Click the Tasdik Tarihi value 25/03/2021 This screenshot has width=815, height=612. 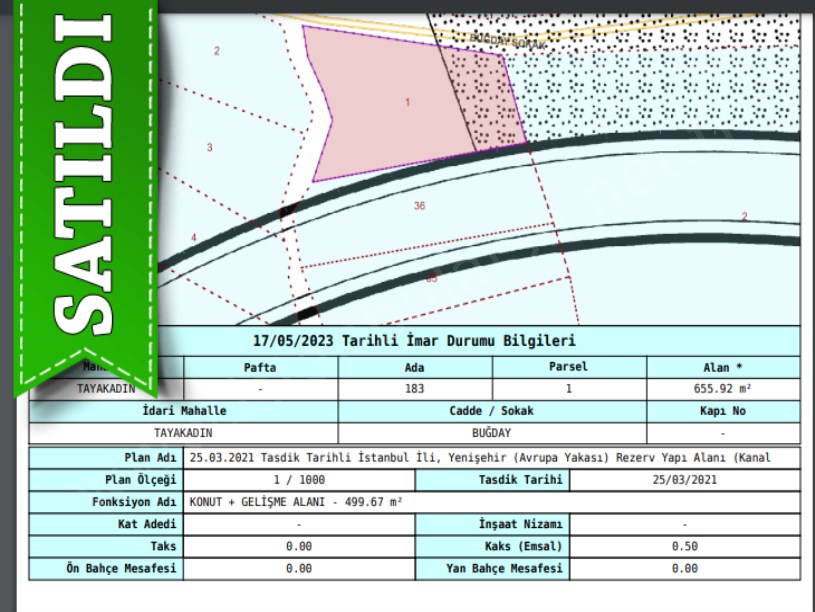684,480
